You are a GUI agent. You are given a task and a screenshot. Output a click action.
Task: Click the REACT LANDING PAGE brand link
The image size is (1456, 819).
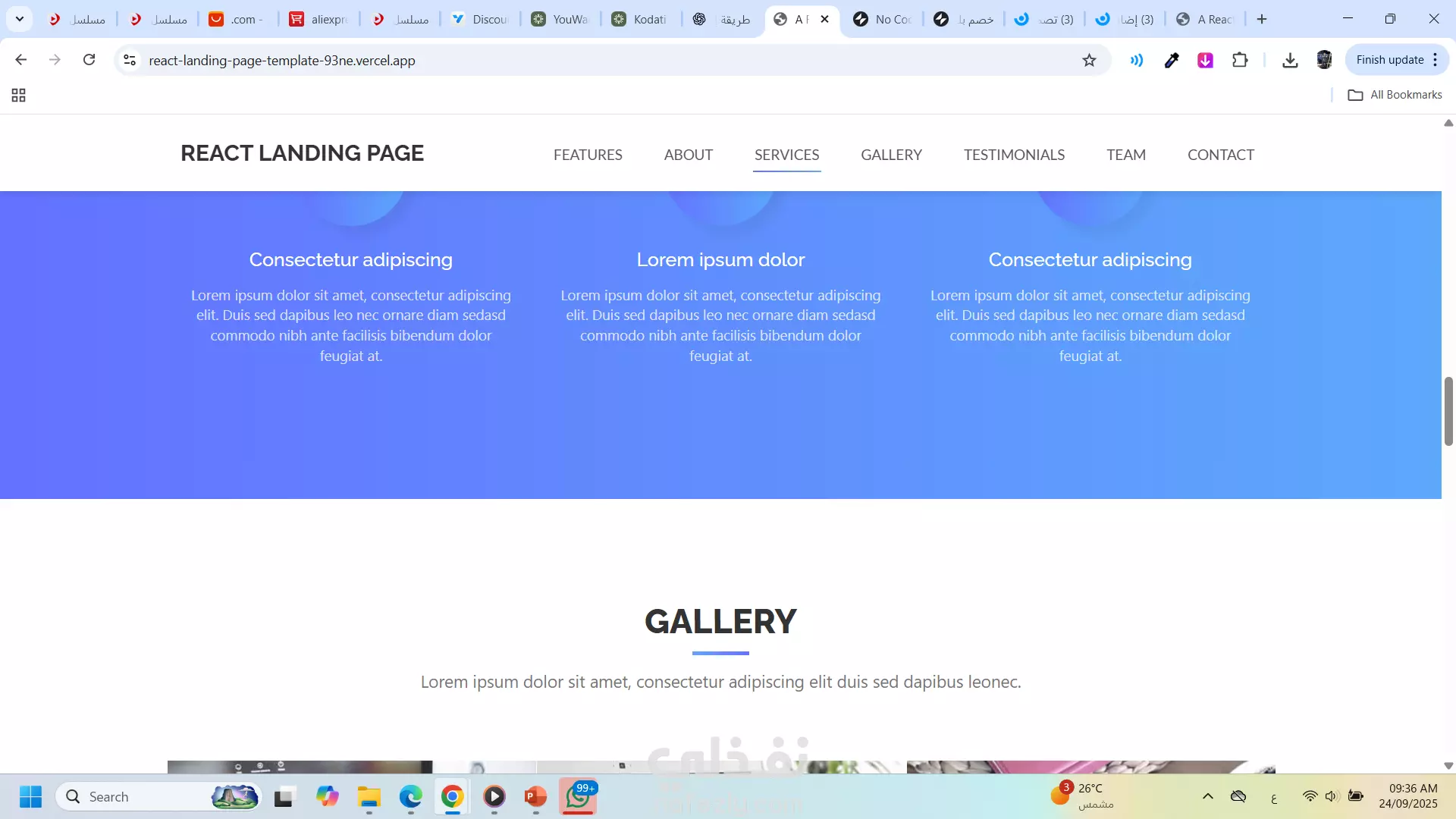point(302,153)
